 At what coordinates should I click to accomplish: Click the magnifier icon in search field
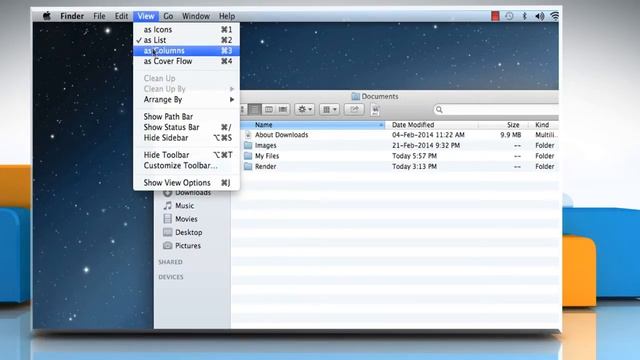[x=439, y=109]
